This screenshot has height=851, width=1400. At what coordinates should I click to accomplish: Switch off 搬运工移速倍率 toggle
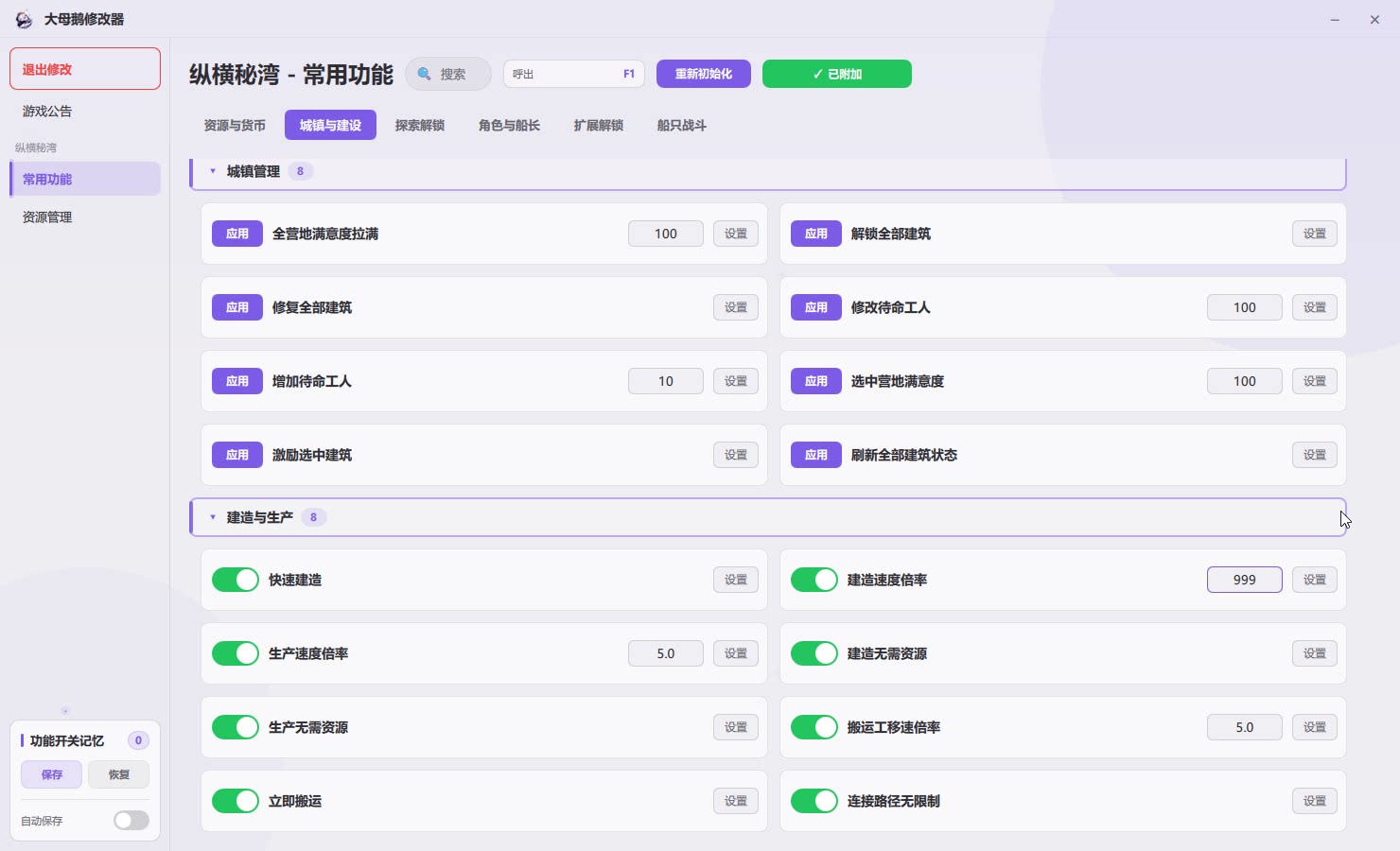point(814,727)
